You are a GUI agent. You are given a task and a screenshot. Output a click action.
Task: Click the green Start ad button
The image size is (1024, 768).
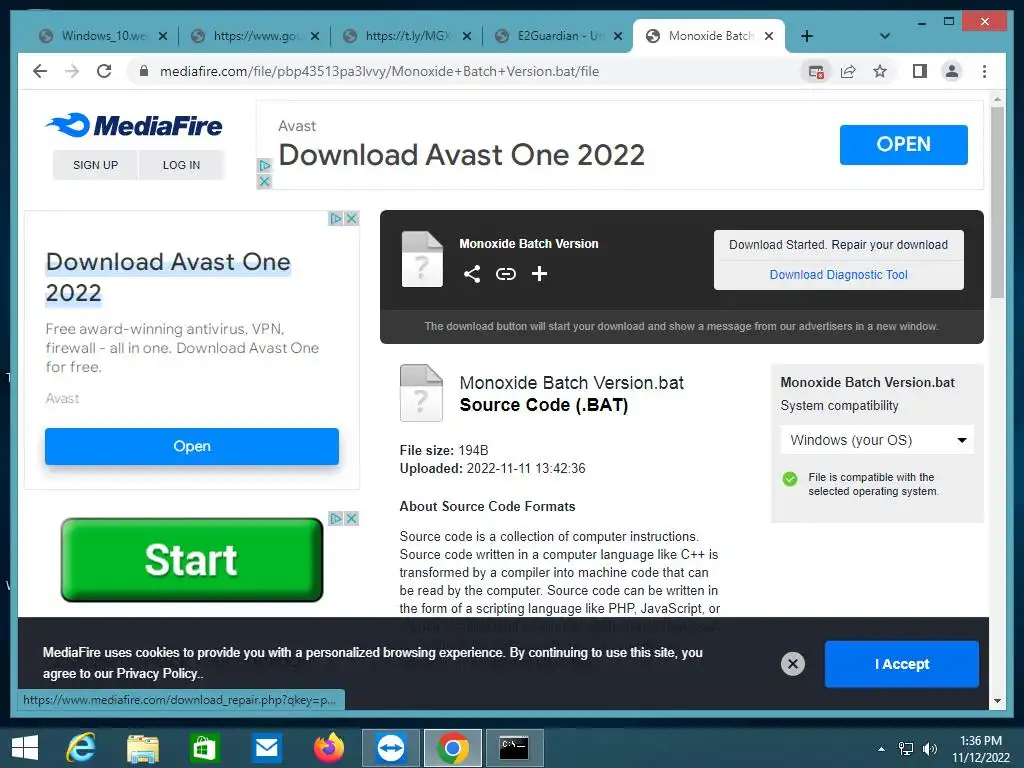[x=192, y=560]
